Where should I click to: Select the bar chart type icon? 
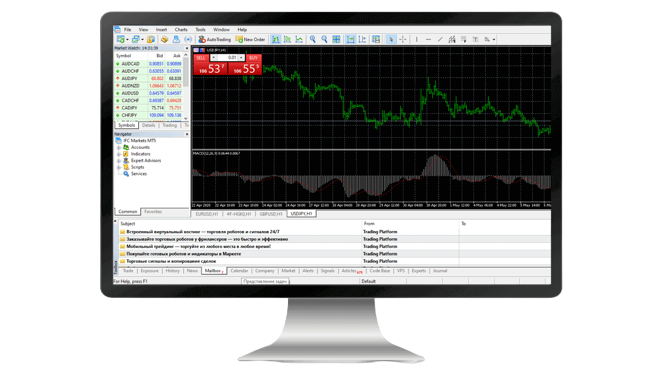276,39
